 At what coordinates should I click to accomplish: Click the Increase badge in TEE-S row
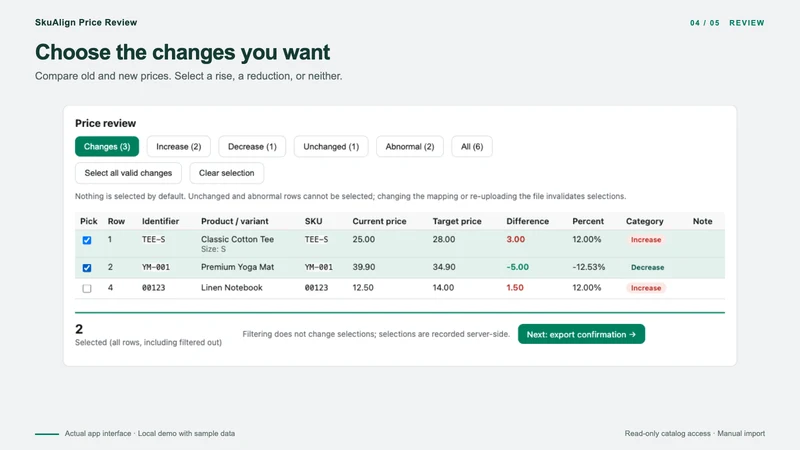tap(646, 239)
